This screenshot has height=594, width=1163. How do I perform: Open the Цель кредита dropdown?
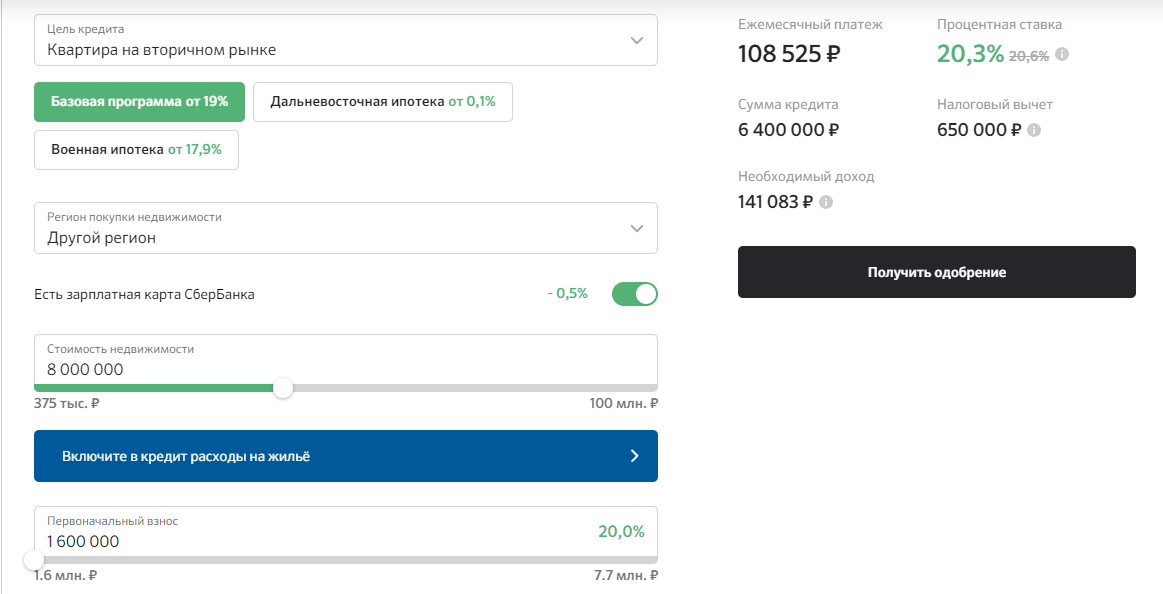346,40
